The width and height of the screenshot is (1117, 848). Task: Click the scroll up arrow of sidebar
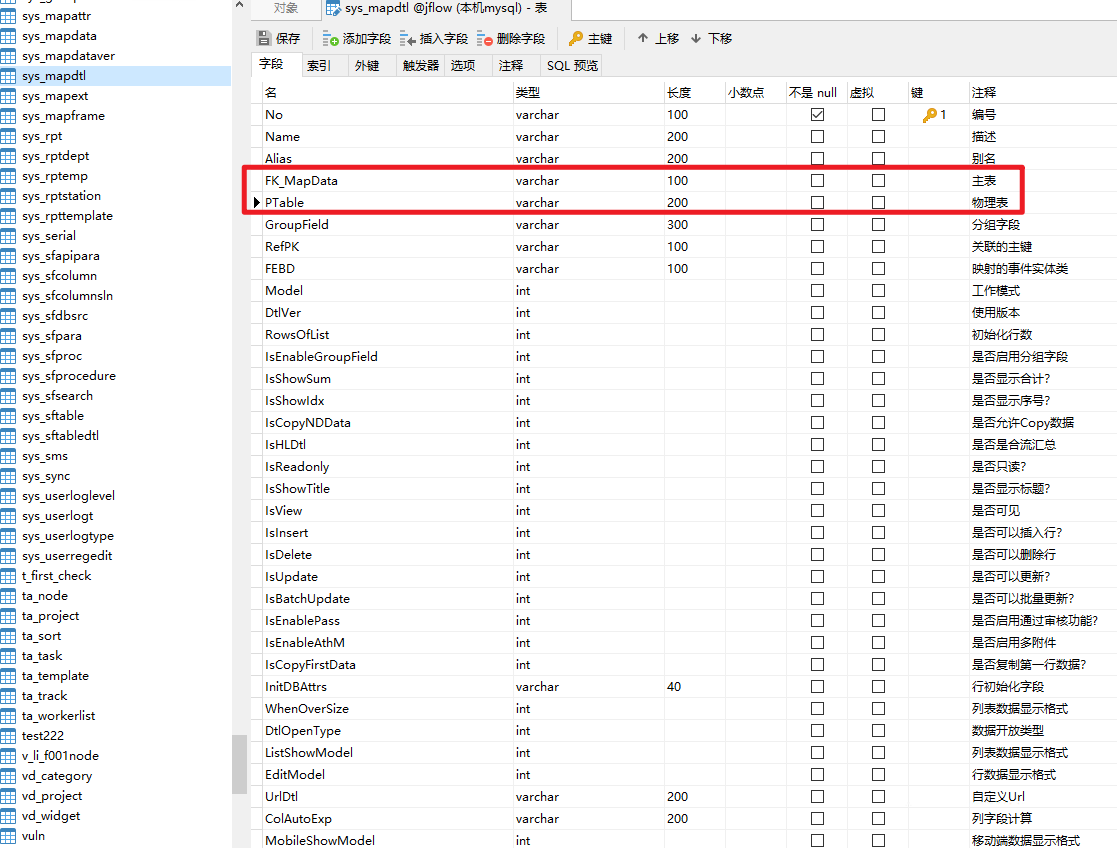tap(239, 5)
